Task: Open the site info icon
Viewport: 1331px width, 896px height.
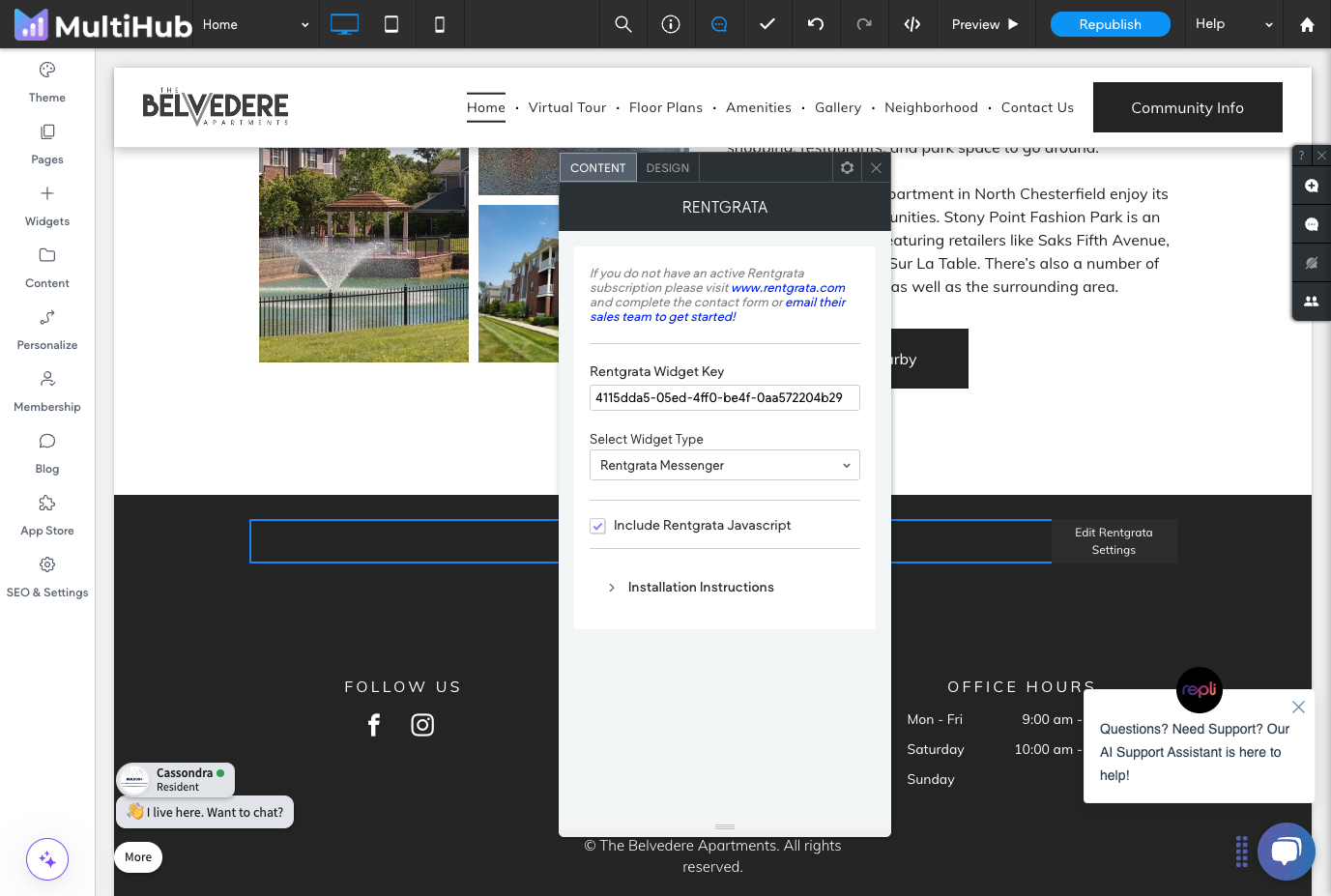Action: (x=671, y=24)
